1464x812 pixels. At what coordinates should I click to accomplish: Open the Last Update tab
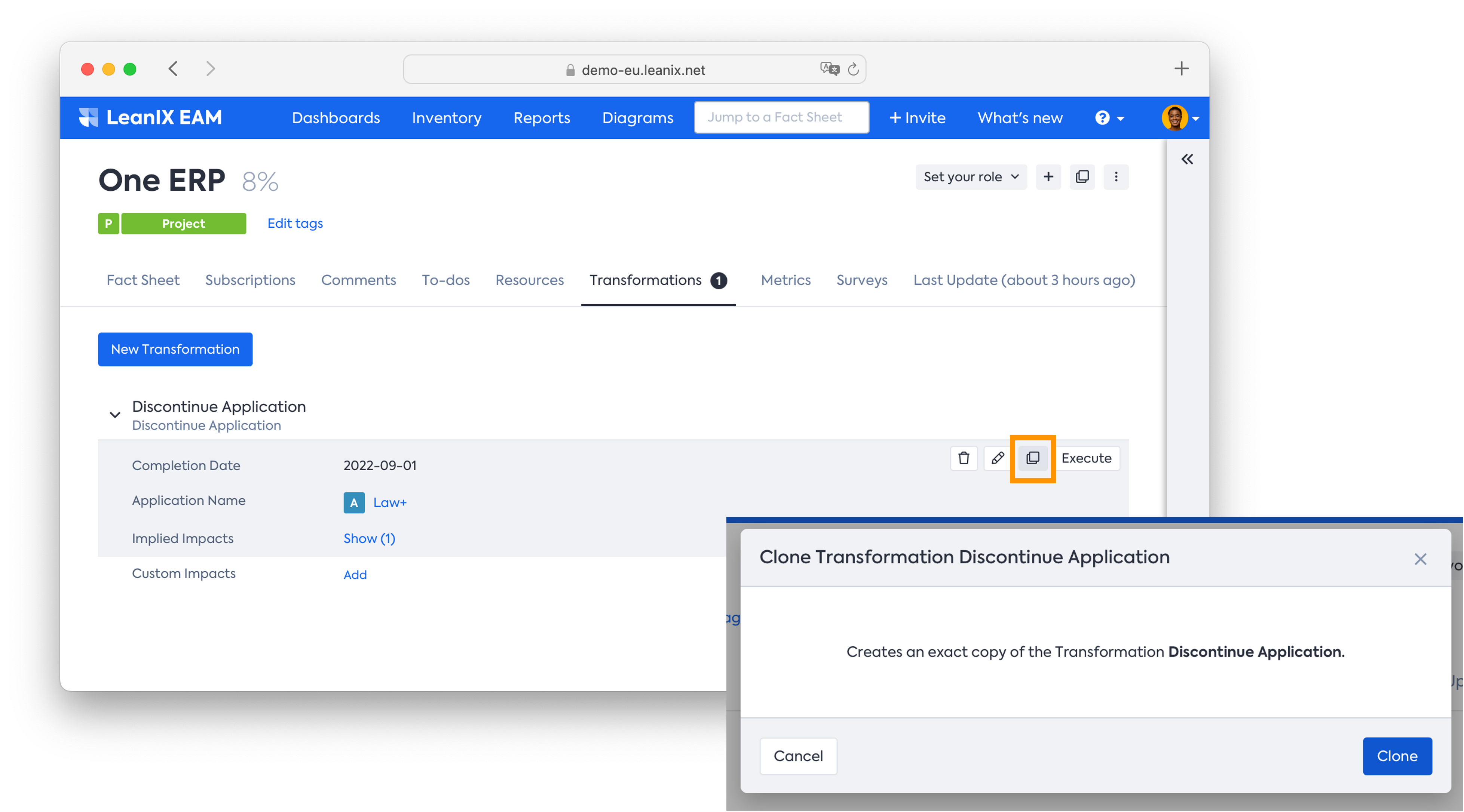coord(1024,280)
